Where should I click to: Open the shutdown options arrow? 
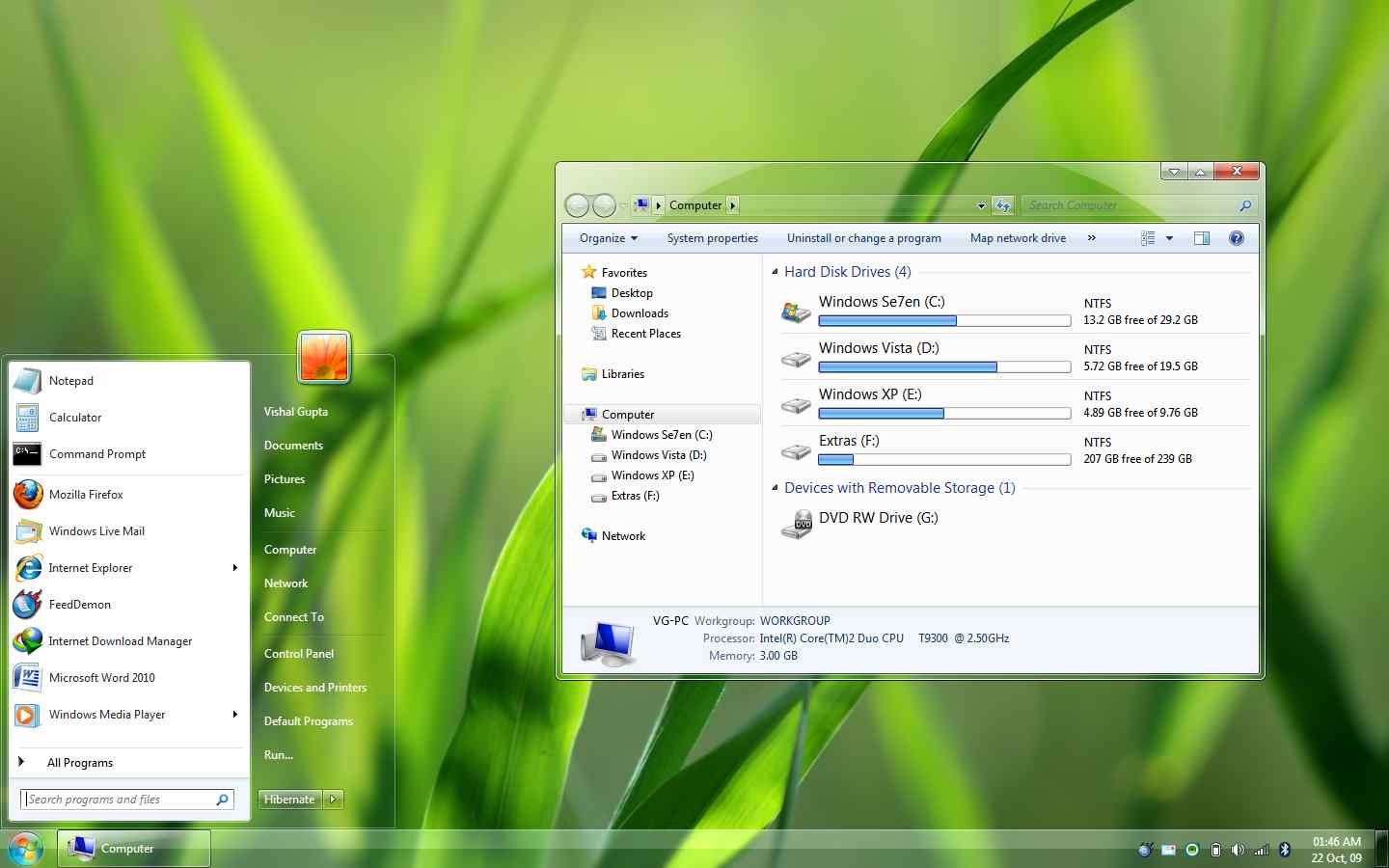334,800
